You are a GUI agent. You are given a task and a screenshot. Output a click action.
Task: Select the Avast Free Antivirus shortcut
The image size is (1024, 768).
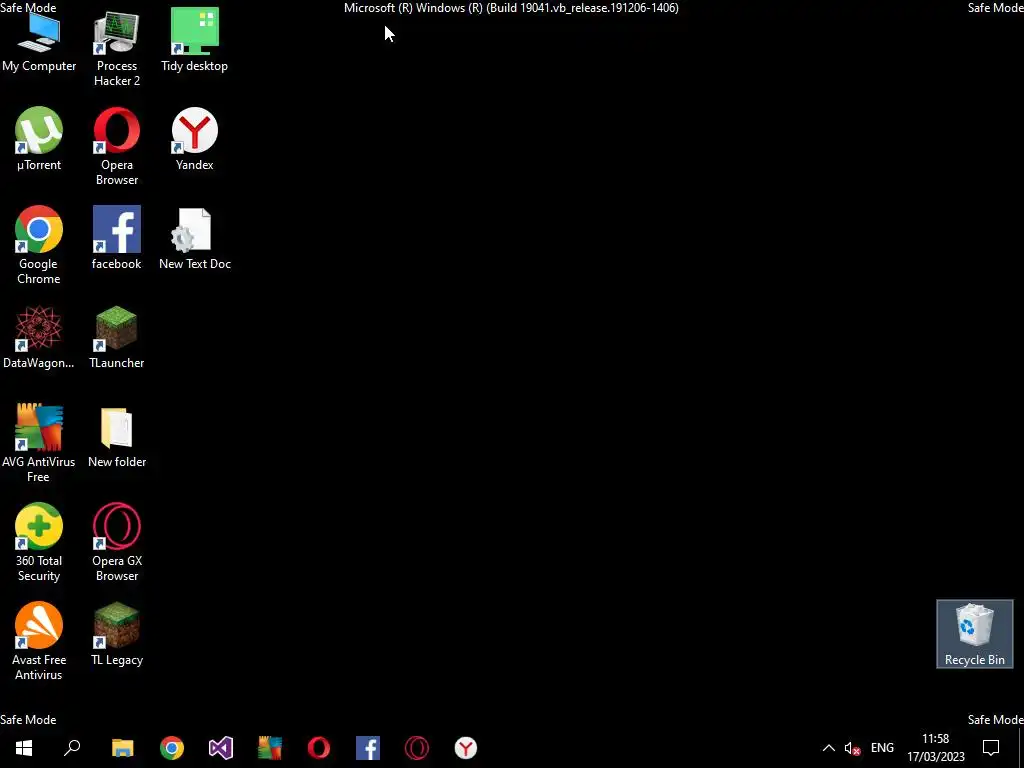39,643
